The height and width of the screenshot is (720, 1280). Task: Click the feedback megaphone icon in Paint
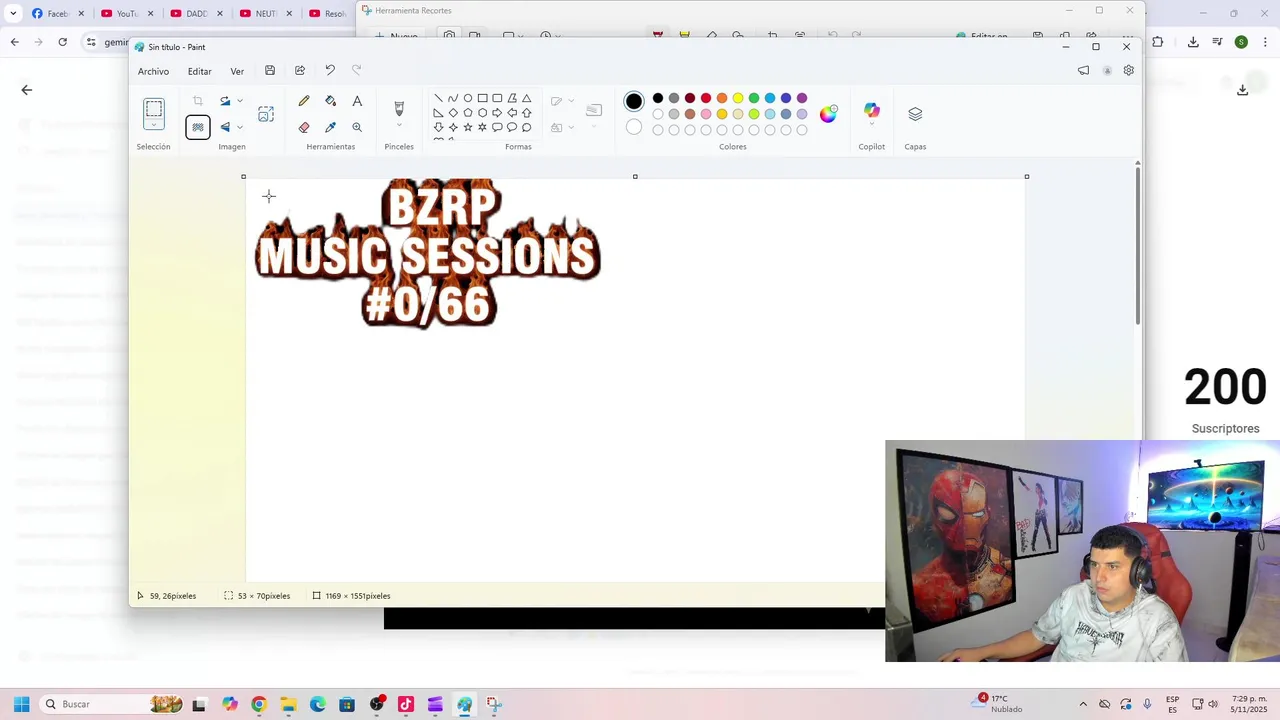1083,71
